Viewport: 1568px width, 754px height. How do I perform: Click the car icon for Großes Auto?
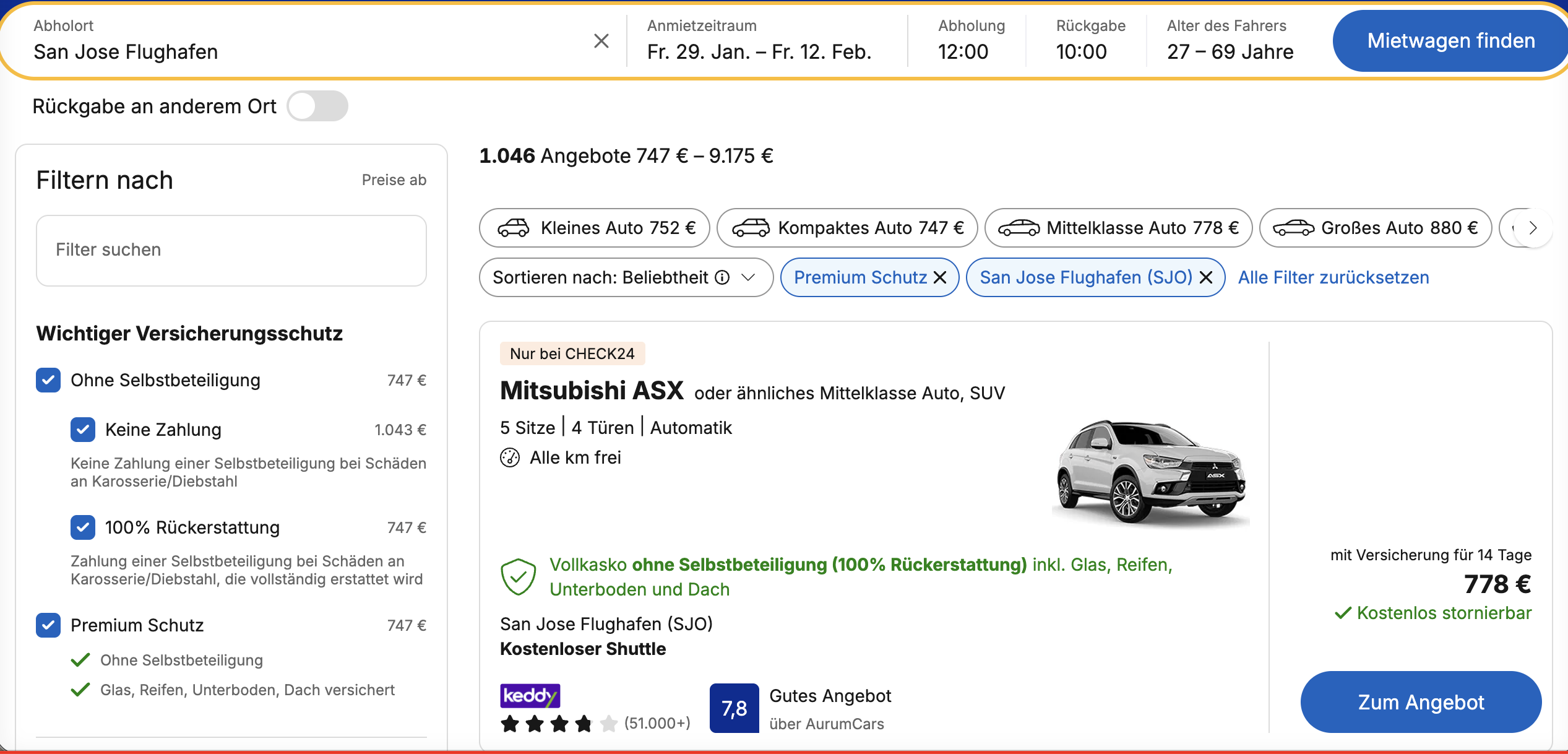pyautogui.click(x=1293, y=228)
